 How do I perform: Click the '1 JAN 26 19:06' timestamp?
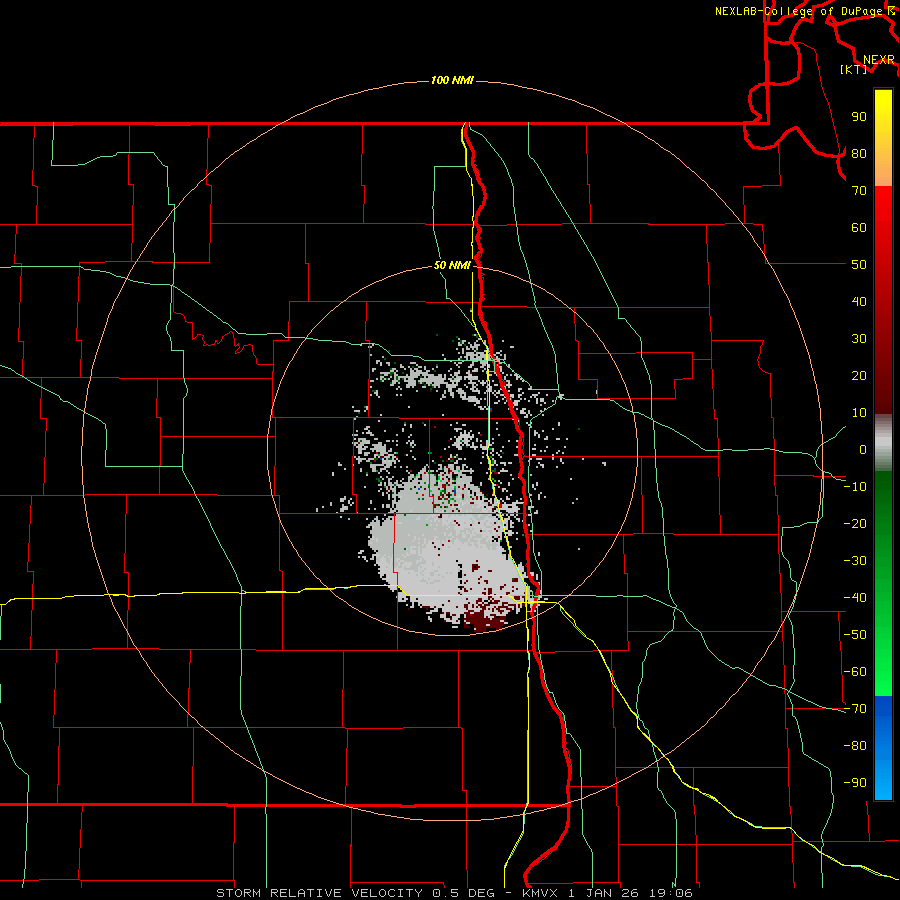(x=631, y=893)
